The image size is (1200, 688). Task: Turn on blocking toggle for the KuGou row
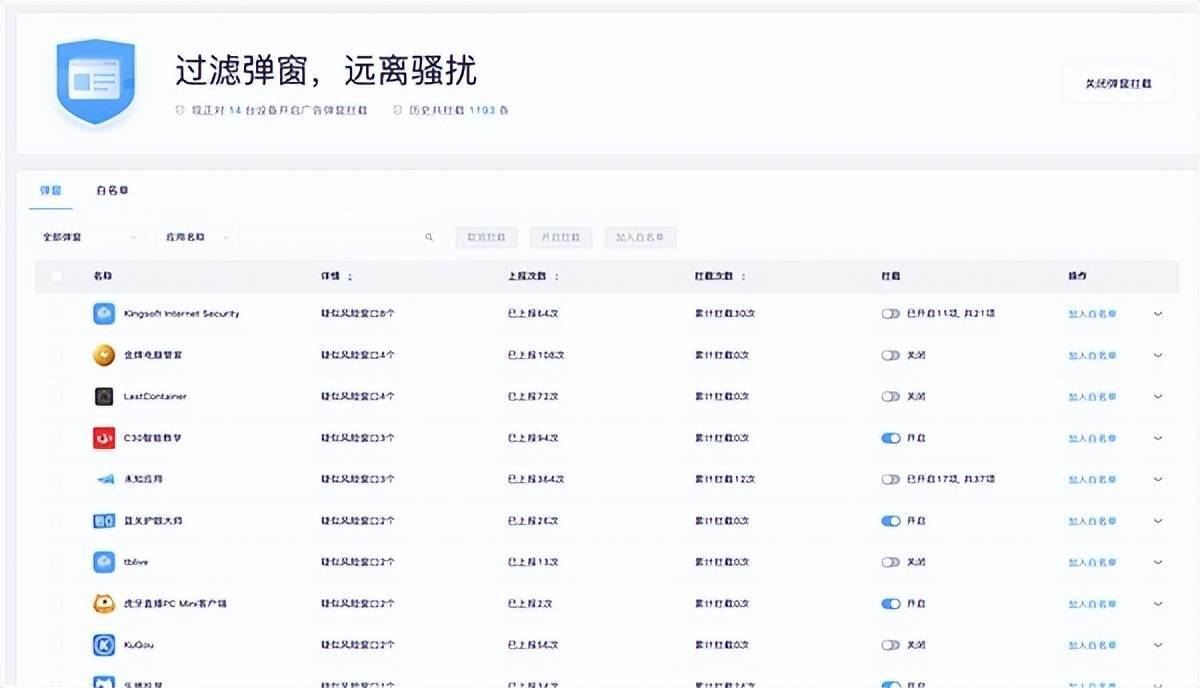(890, 645)
